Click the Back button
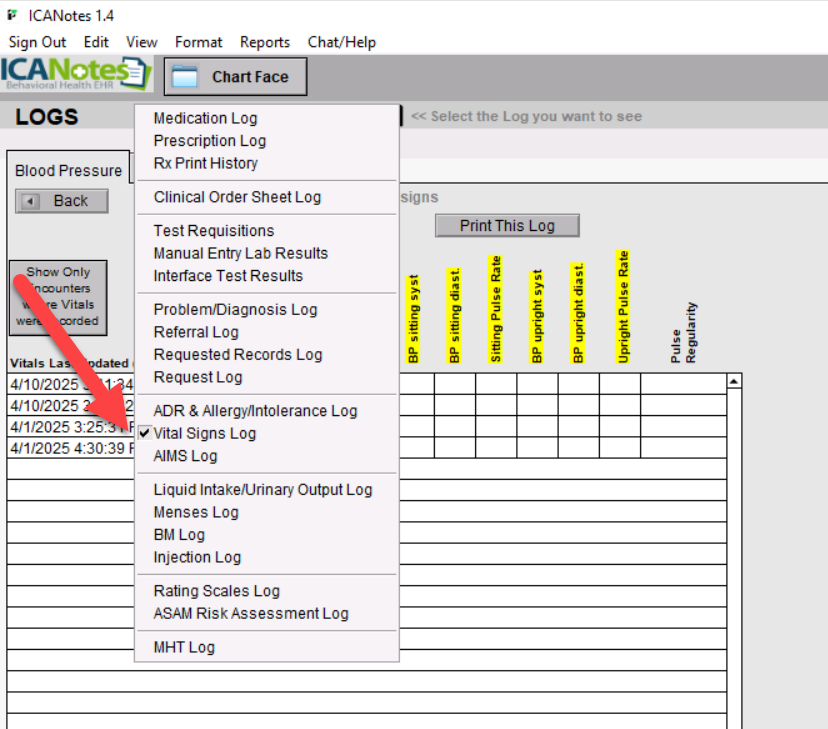 60,201
